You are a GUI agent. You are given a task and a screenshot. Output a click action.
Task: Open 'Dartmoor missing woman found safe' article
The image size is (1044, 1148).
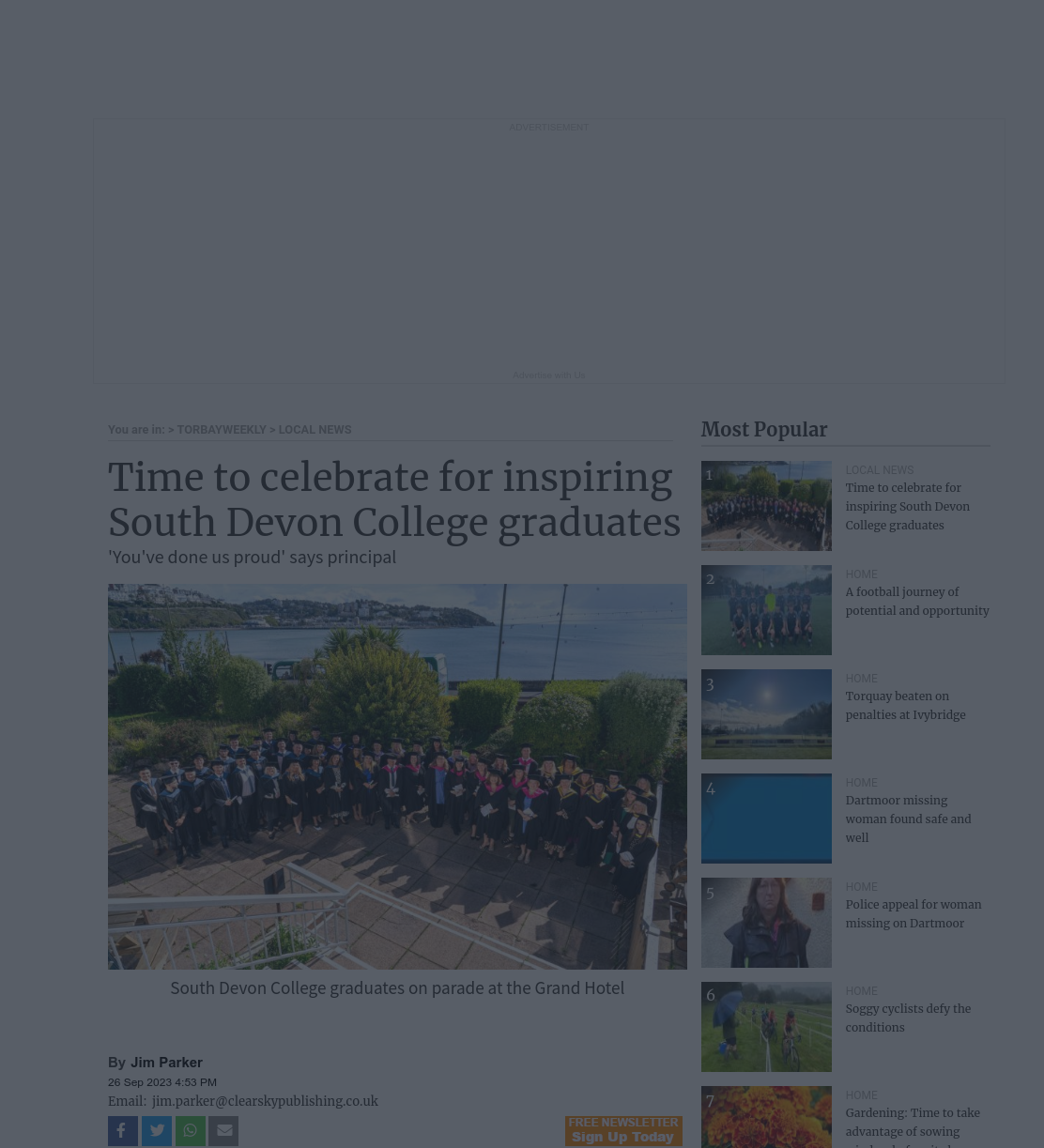(908, 819)
